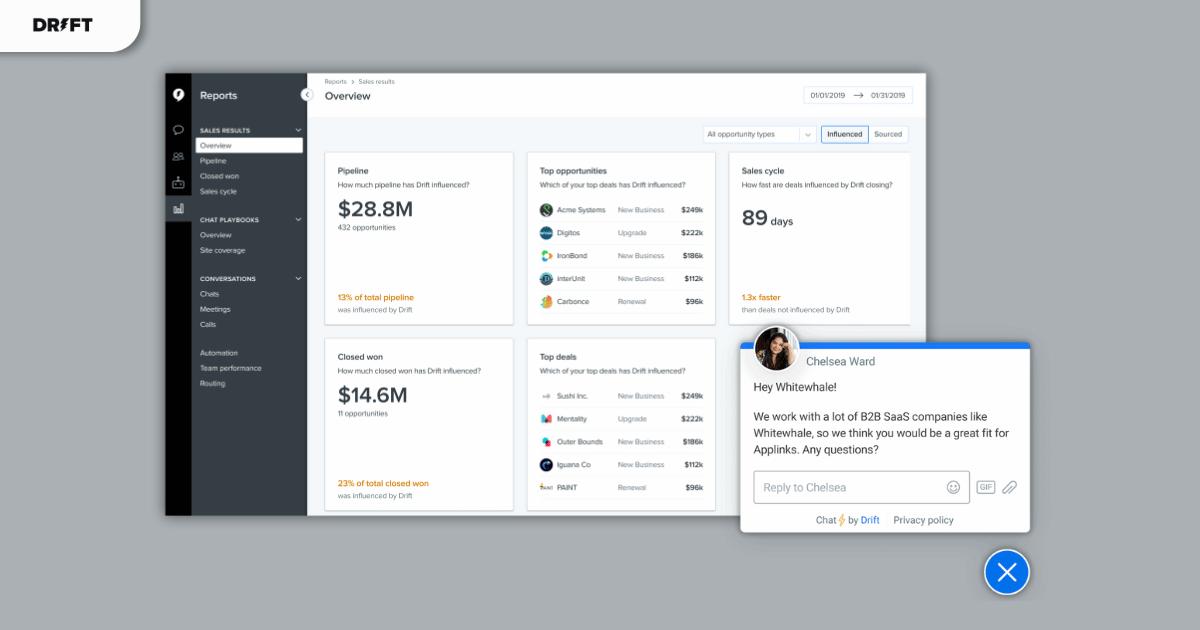Open the conversations chat bubble icon

[x=178, y=130]
